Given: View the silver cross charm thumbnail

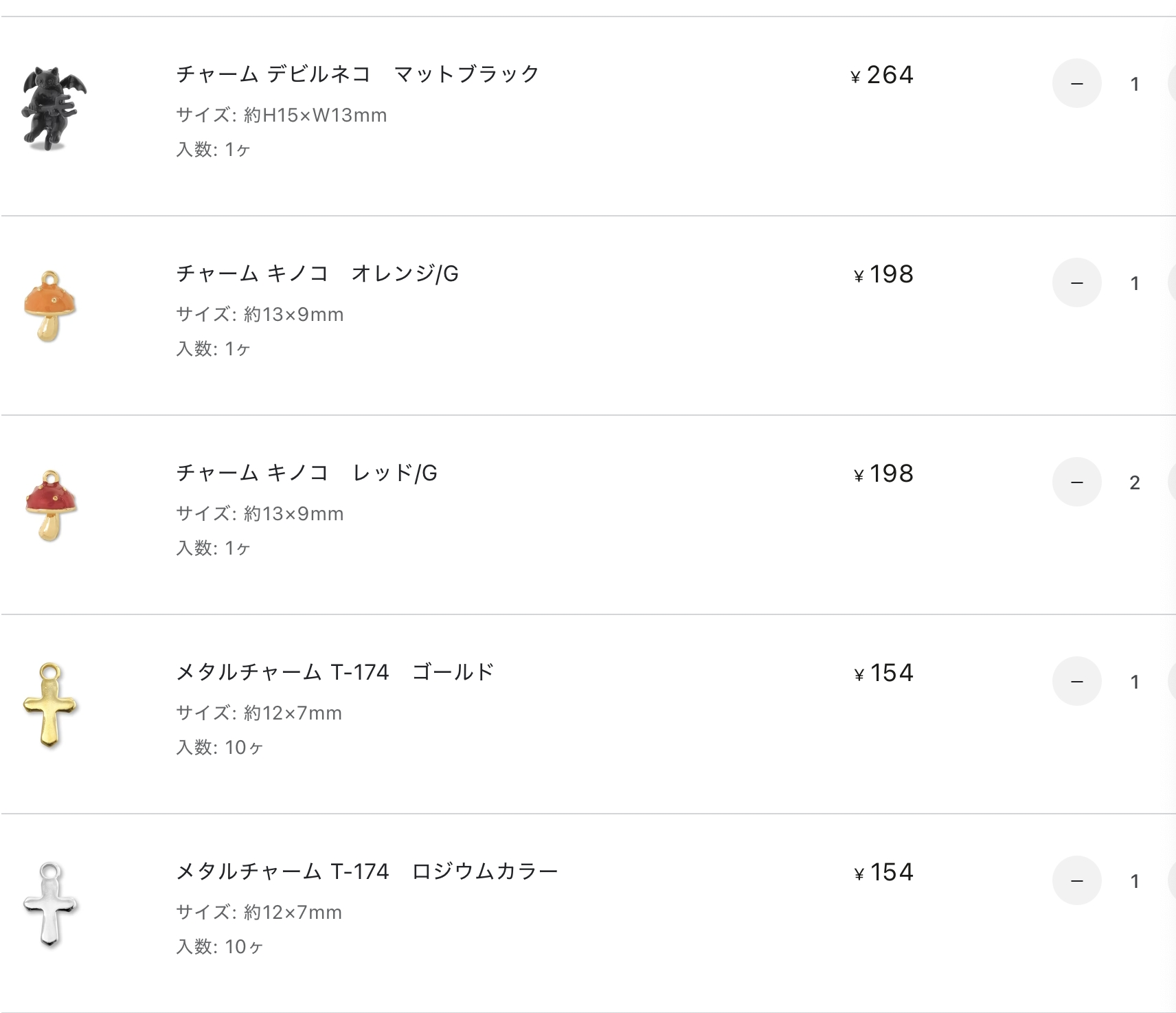Looking at the screenshot, I should 50,904.
